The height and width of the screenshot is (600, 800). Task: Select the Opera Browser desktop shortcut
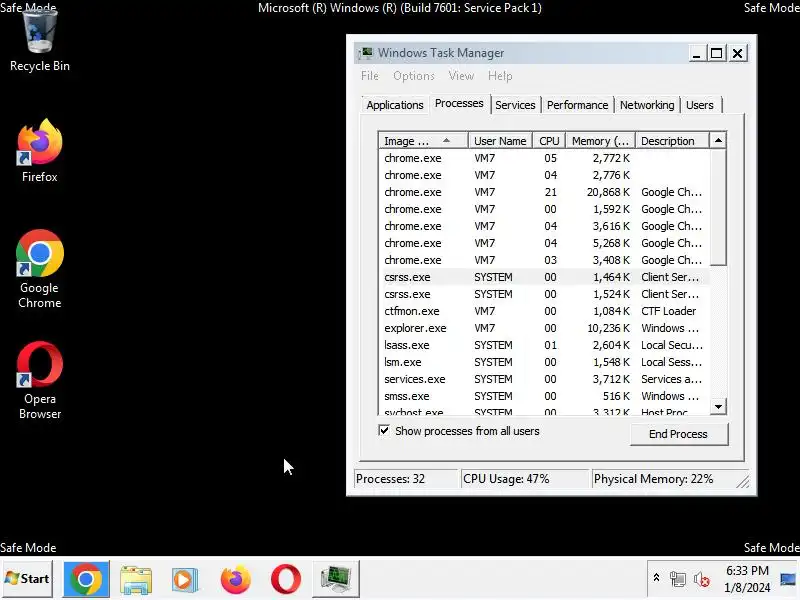pyautogui.click(x=40, y=380)
